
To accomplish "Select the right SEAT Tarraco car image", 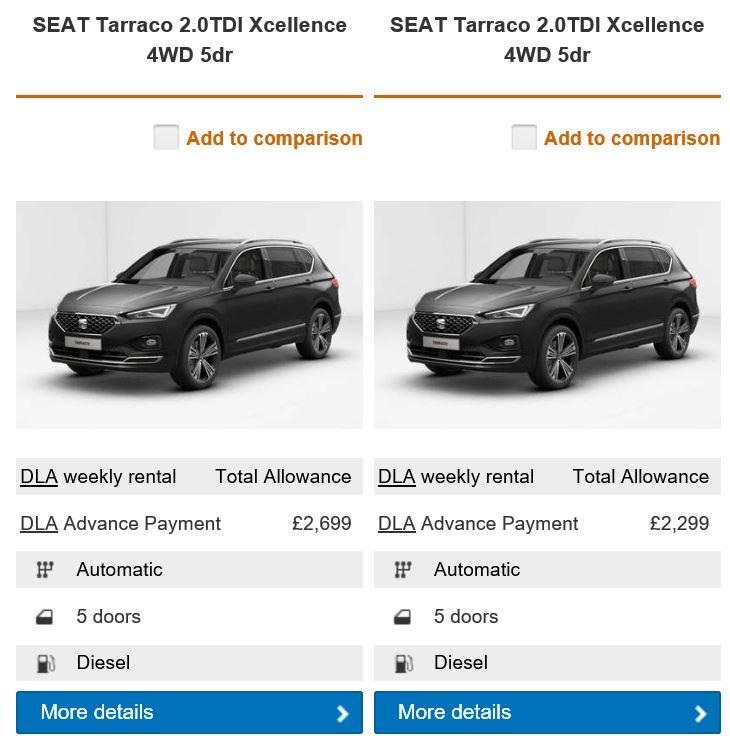I will pos(547,315).
